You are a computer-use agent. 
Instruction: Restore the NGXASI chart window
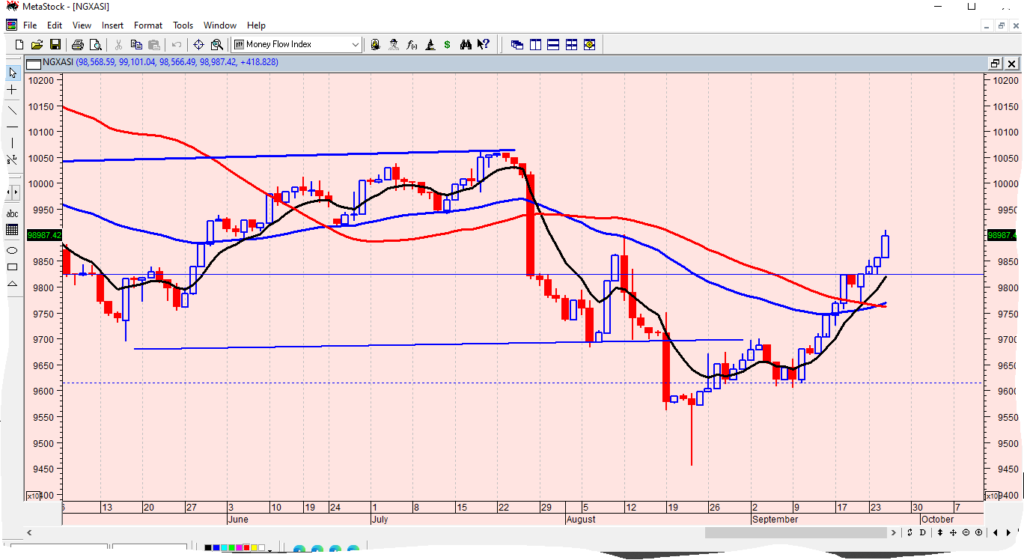coord(994,62)
